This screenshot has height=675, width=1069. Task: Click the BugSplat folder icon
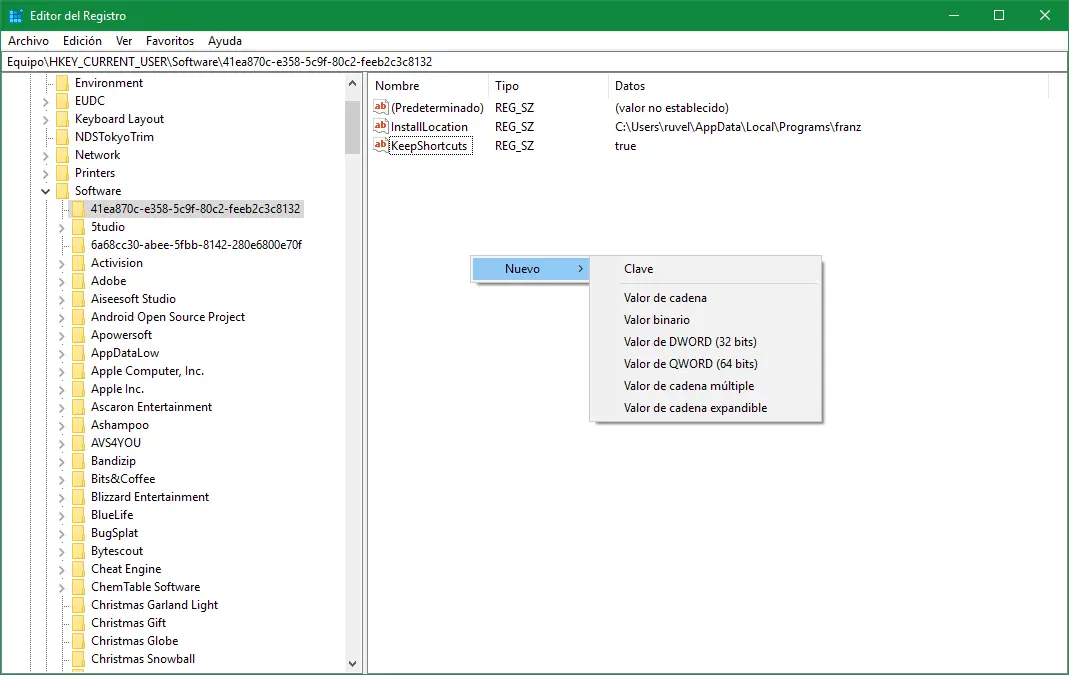pos(78,533)
